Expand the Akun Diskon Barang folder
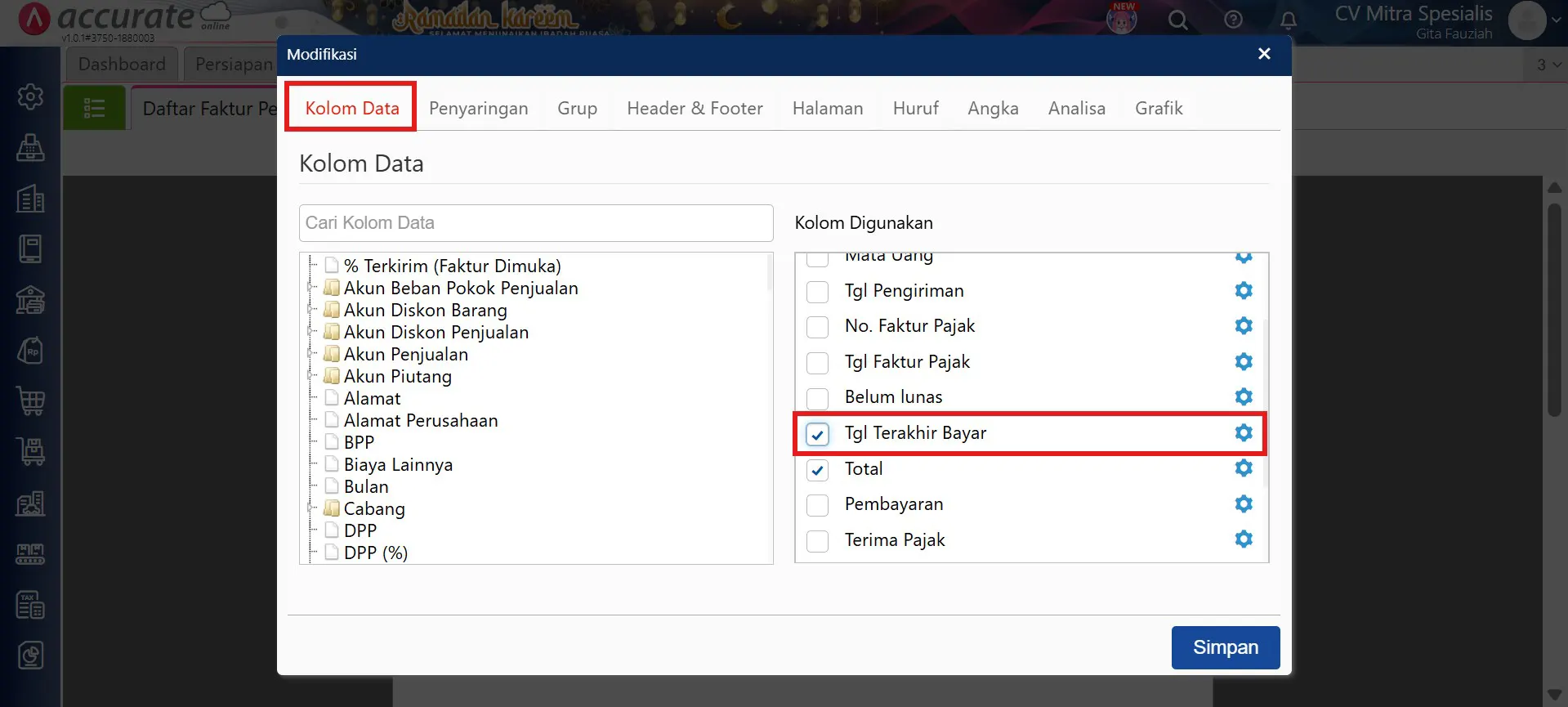This screenshot has height=707, width=1568. (x=310, y=310)
